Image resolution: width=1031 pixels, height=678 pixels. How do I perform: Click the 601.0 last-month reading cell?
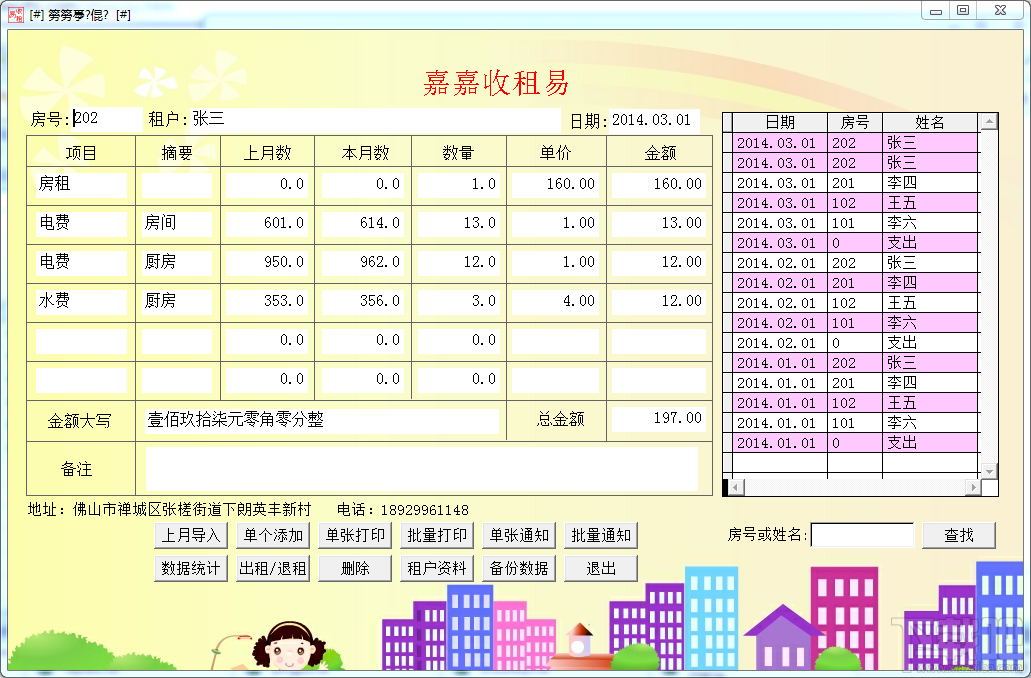coord(267,224)
